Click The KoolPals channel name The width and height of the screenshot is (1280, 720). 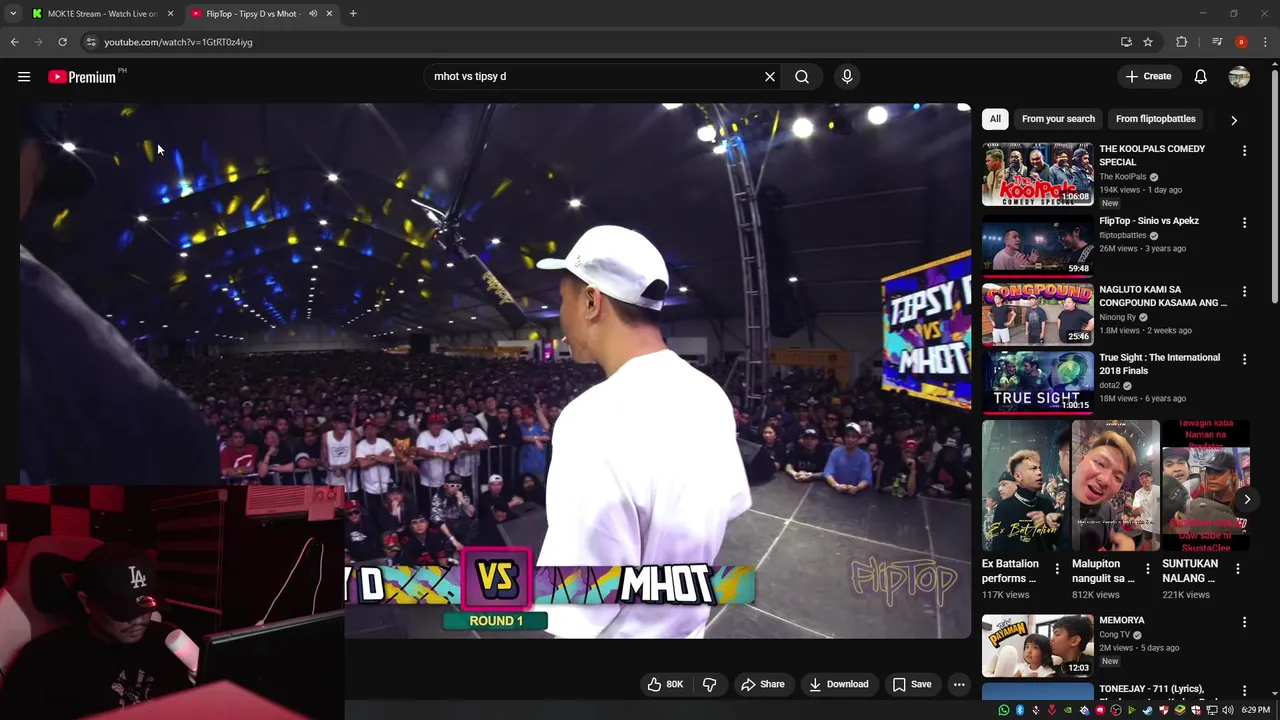(1123, 177)
